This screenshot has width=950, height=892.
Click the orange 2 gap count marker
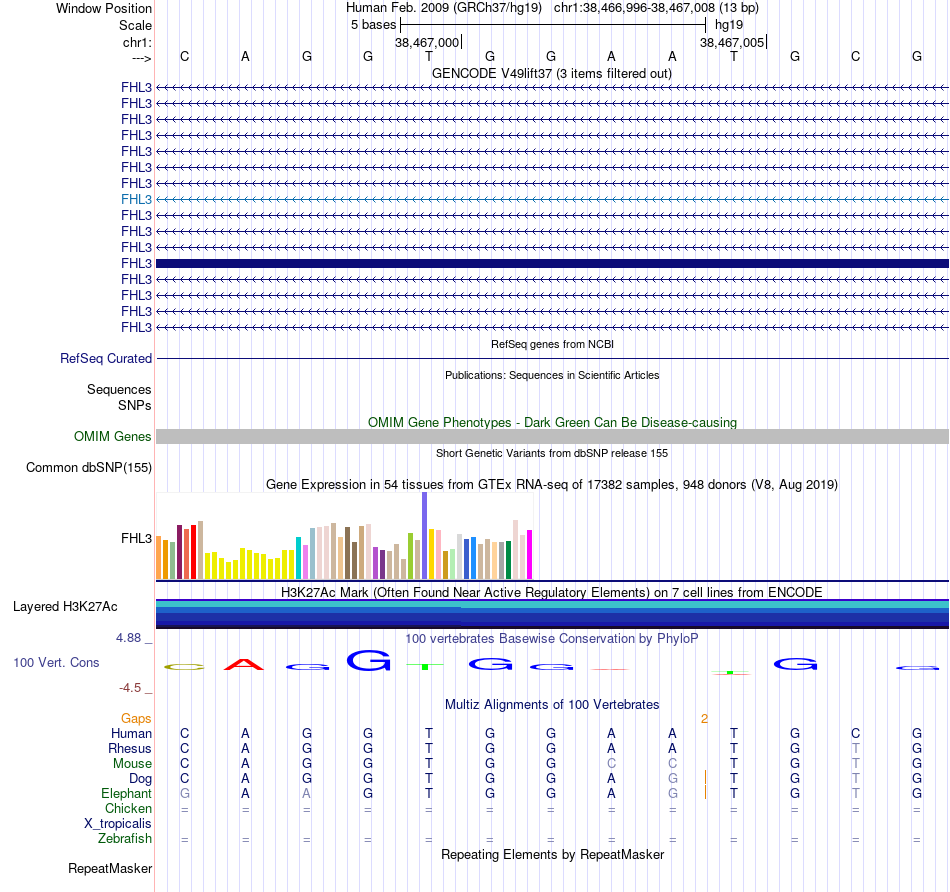[x=704, y=719]
